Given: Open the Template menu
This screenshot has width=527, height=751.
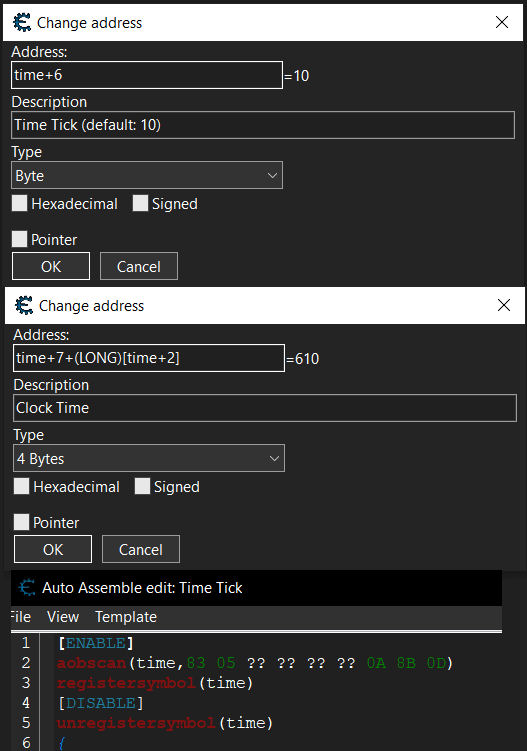Looking at the screenshot, I should [x=126, y=617].
